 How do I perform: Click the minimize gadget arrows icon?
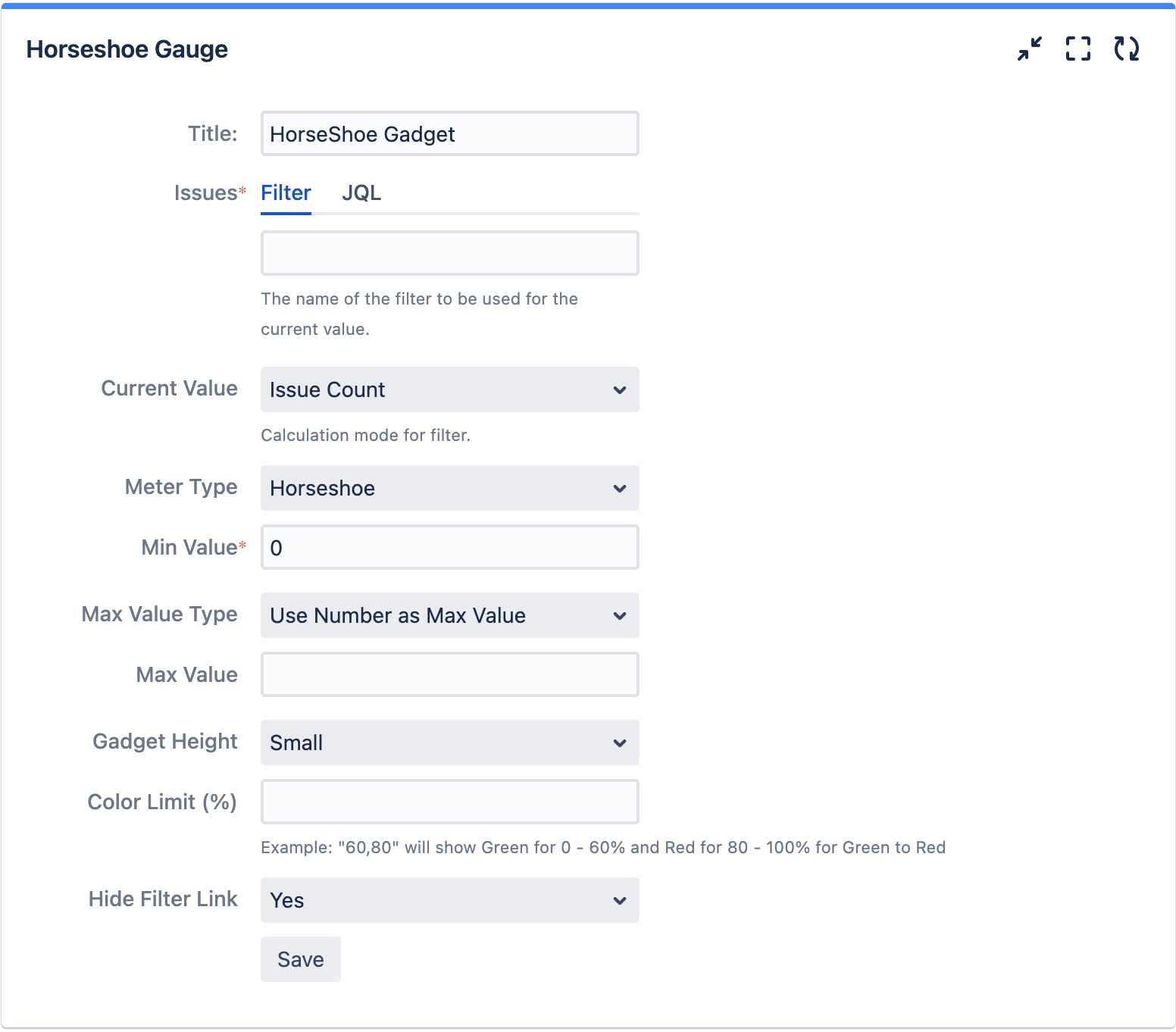1029,49
